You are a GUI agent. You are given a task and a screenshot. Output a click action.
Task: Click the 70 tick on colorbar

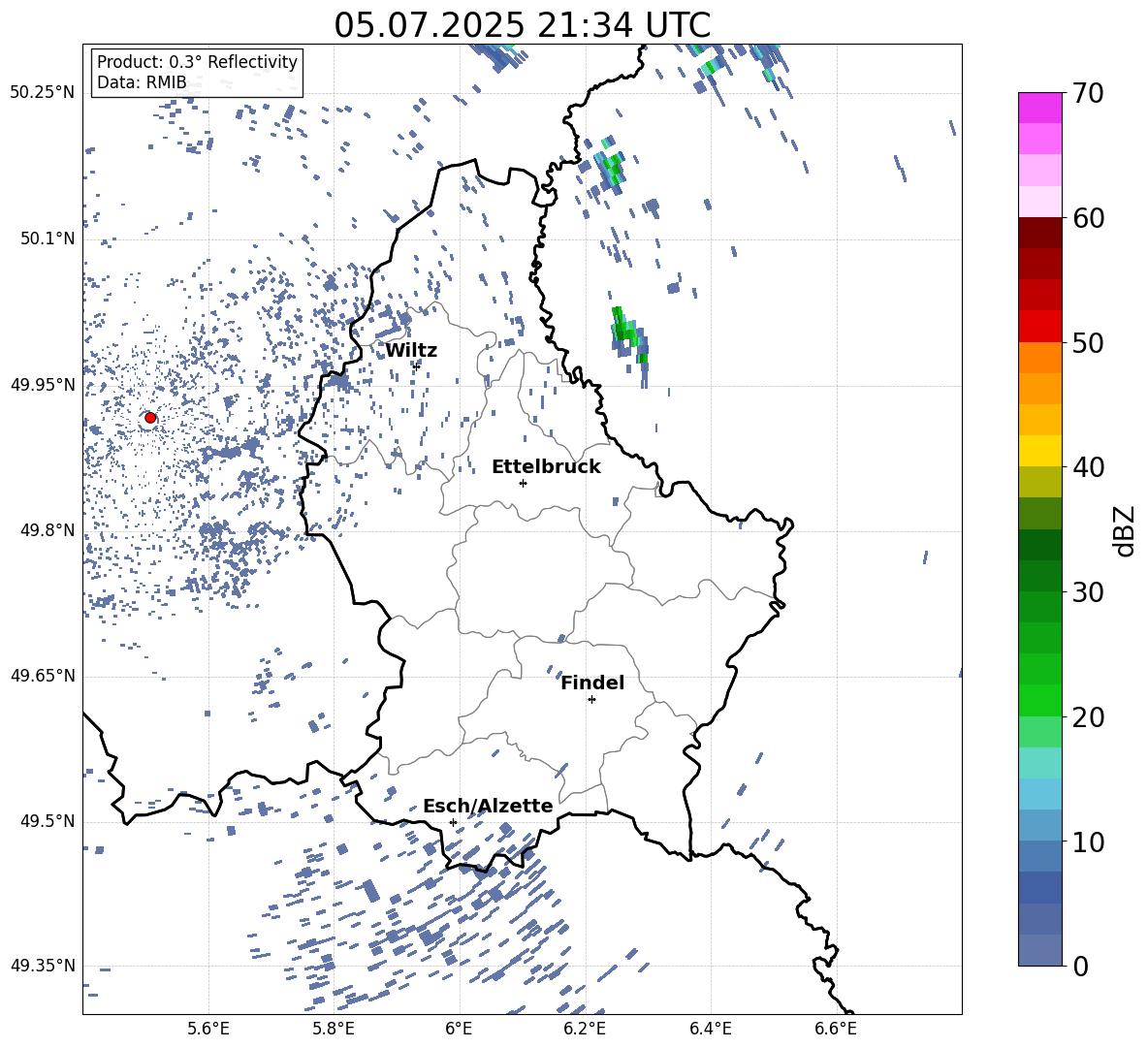[1088, 93]
